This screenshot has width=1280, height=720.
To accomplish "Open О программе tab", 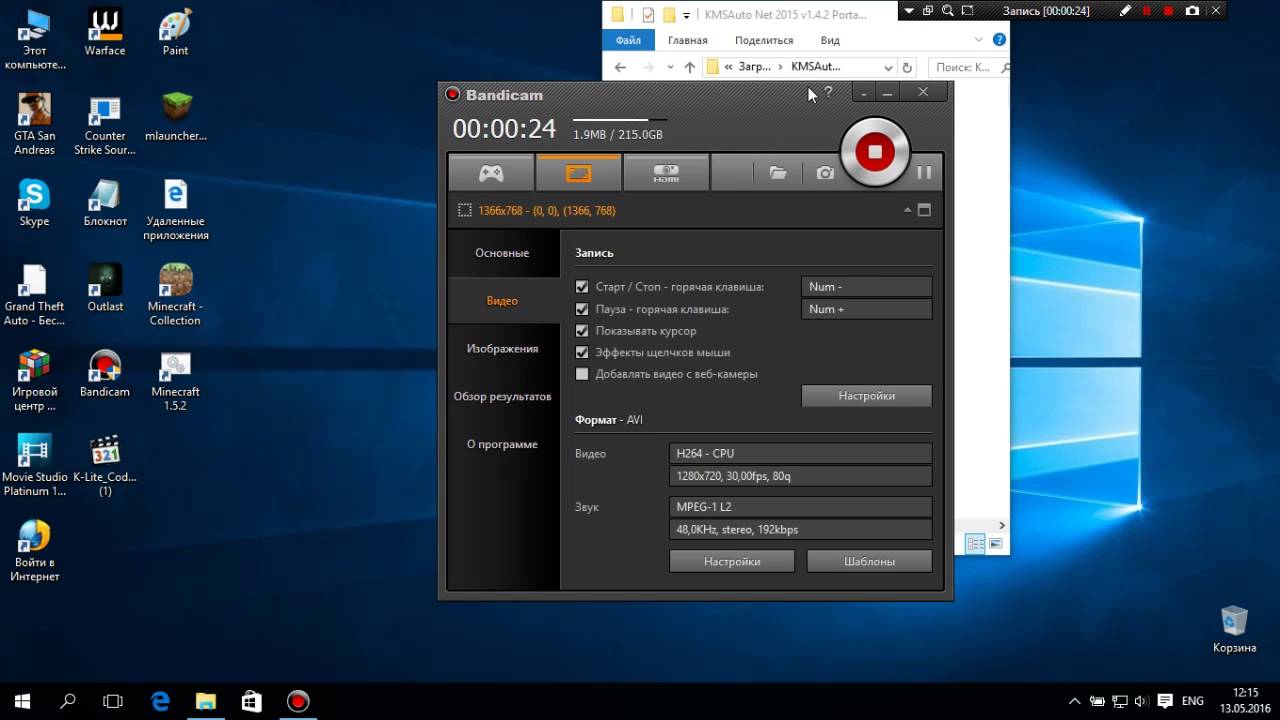I will [x=502, y=445].
